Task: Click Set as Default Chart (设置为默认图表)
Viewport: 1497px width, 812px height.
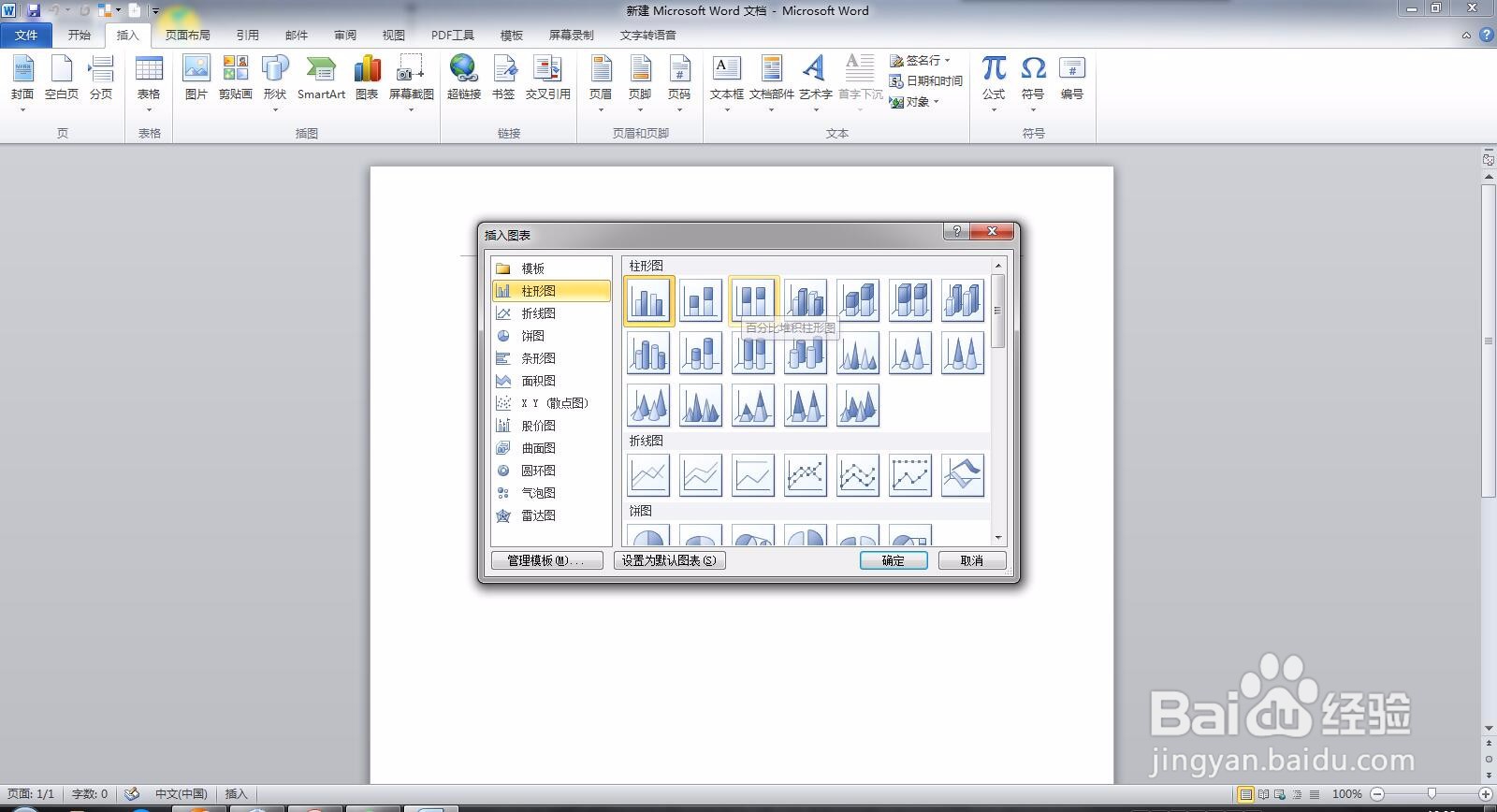Action: pos(670,560)
